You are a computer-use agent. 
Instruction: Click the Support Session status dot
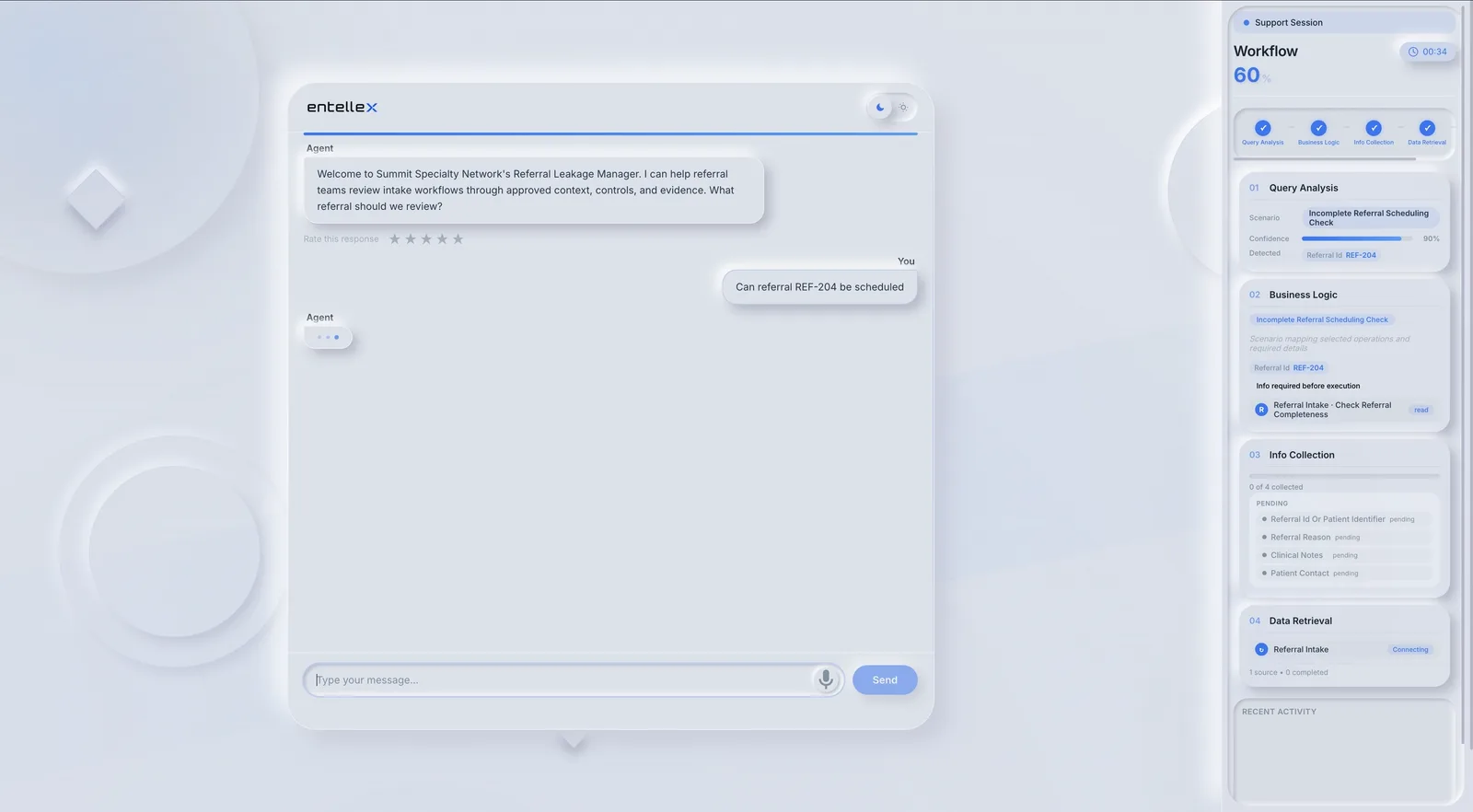(x=1247, y=23)
